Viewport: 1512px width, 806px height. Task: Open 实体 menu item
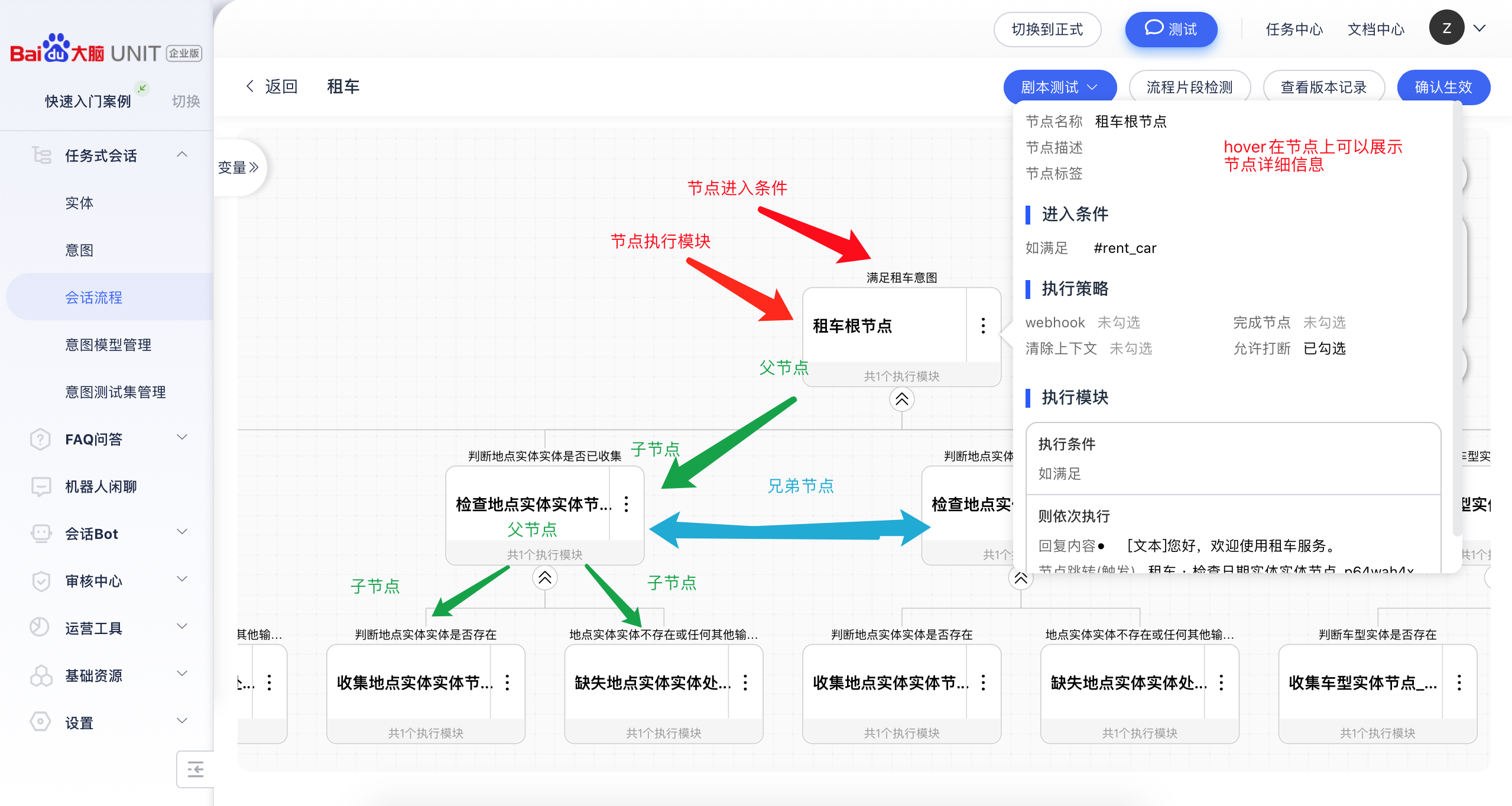79,203
